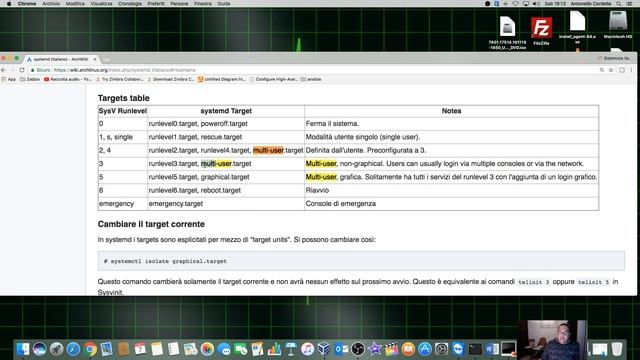
Task: Open the Visualizza menu
Action: (101, 4)
